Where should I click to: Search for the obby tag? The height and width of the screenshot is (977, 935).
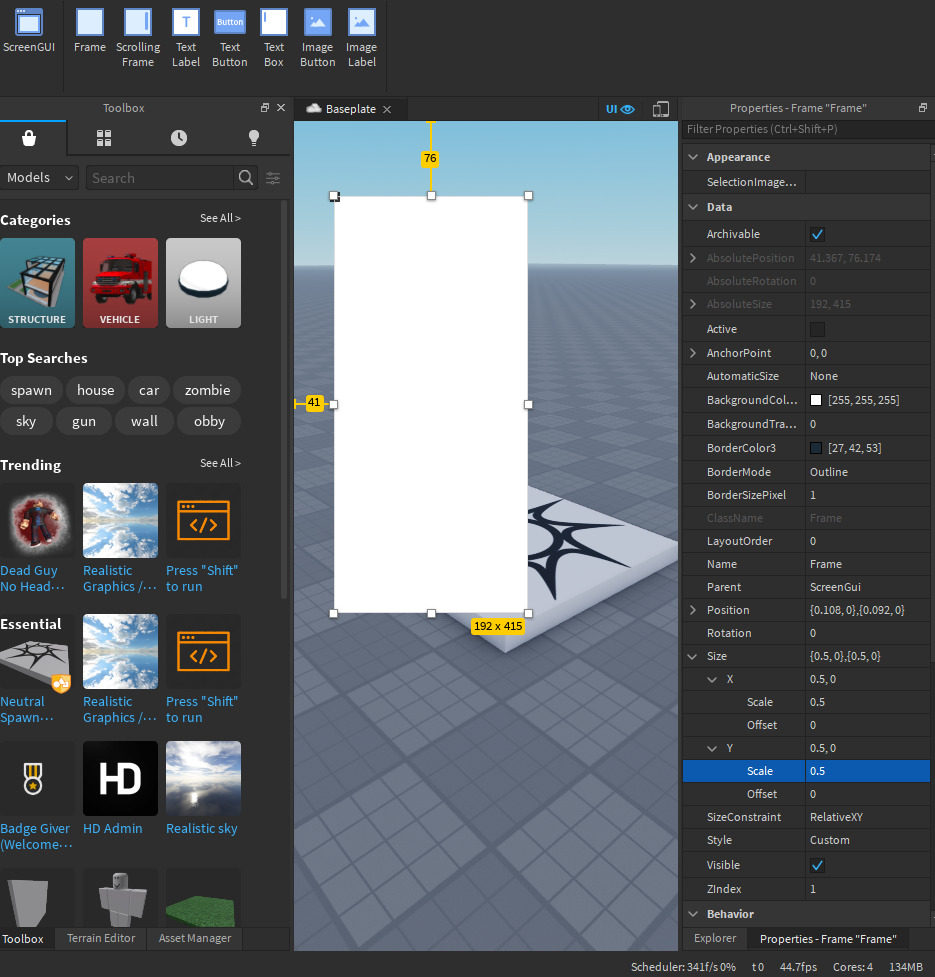[209, 422]
